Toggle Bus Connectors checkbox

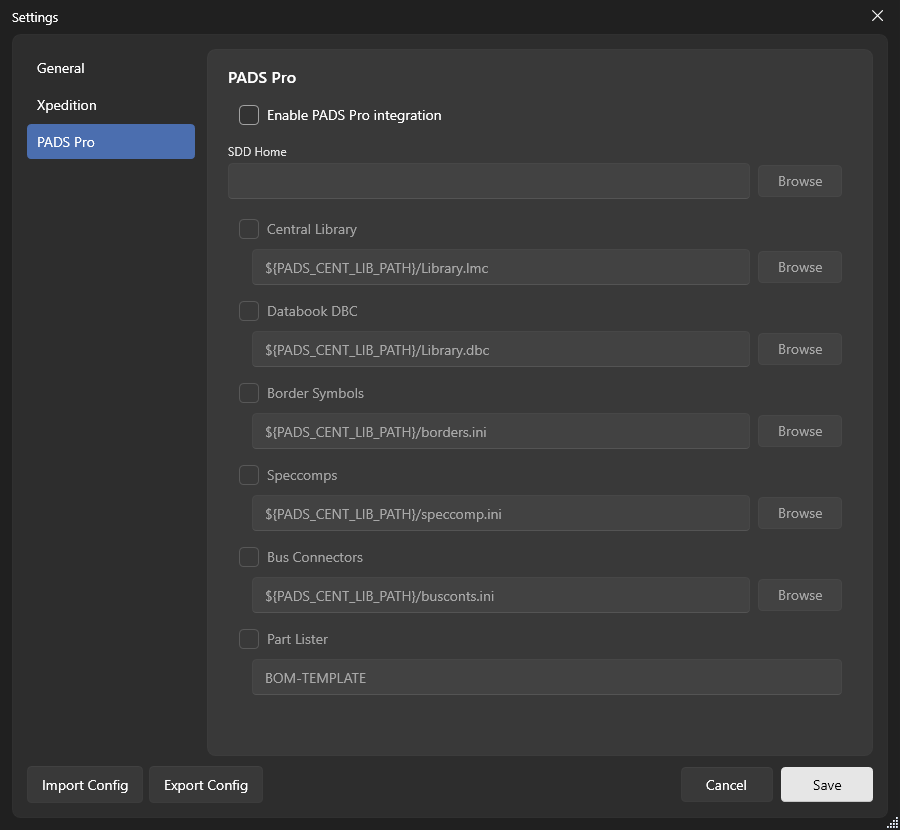coord(249,557)
